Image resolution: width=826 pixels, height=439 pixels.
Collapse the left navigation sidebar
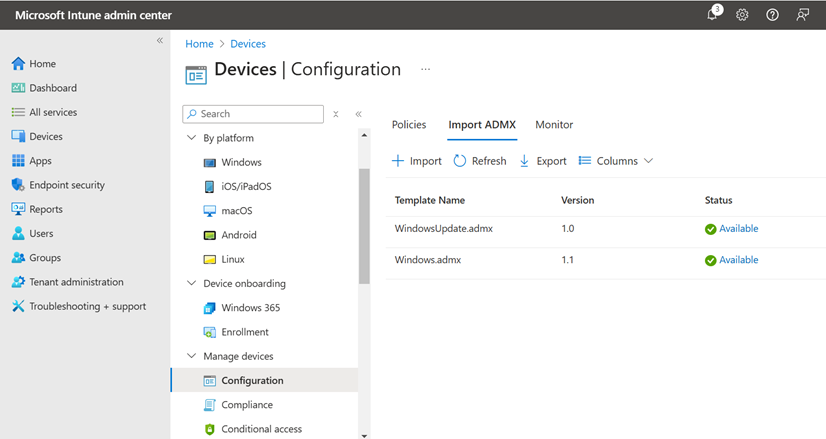pos(160,41)
